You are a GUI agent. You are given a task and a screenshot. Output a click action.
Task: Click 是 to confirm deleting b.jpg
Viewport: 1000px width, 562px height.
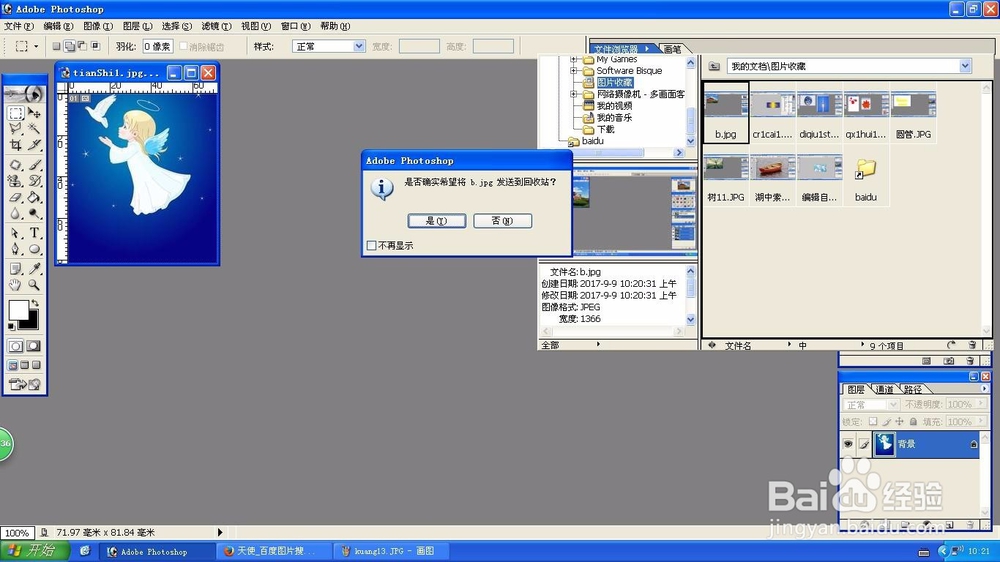pos(437,221)
